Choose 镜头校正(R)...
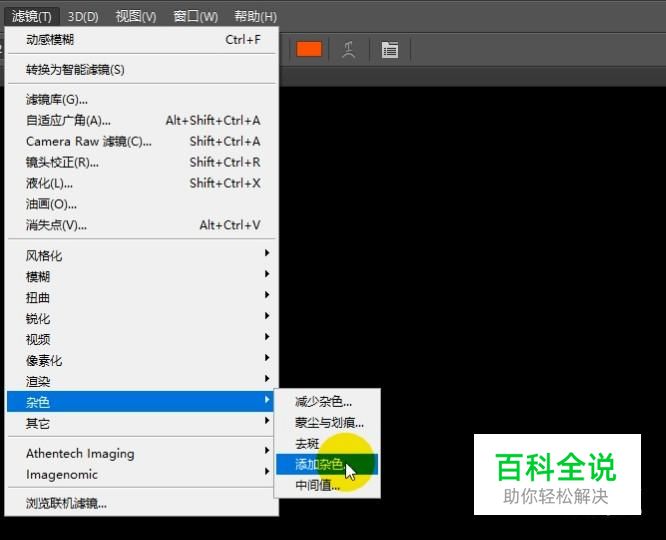Screen dimensions: 666x540 coord(143,162)
